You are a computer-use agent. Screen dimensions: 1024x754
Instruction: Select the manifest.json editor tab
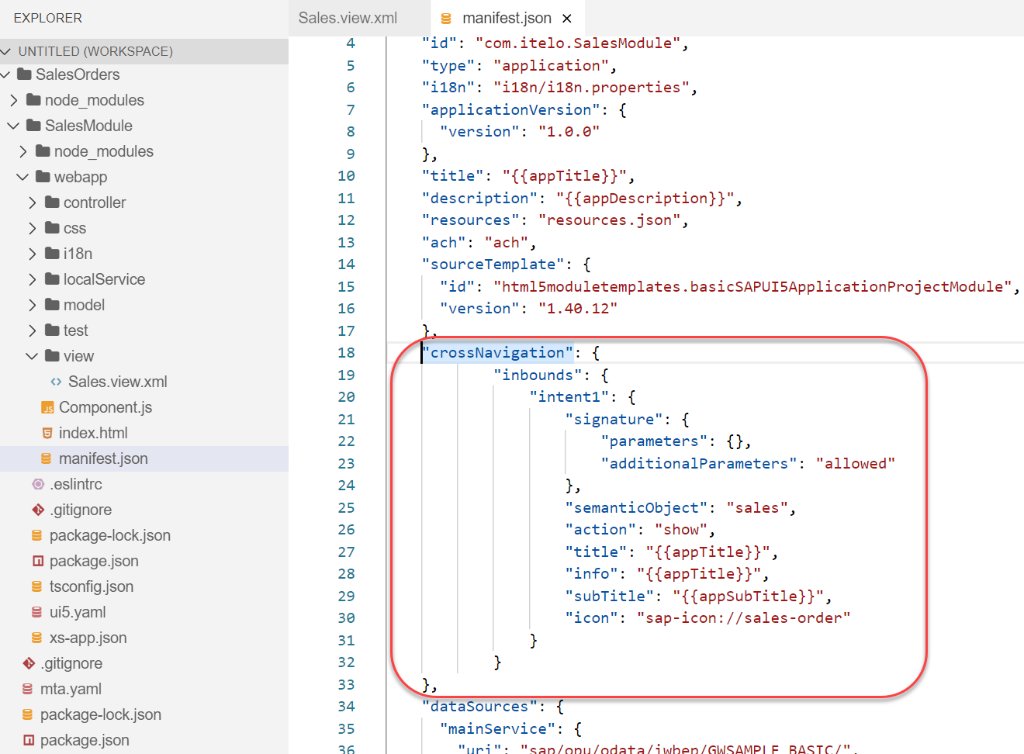[507, 18]
